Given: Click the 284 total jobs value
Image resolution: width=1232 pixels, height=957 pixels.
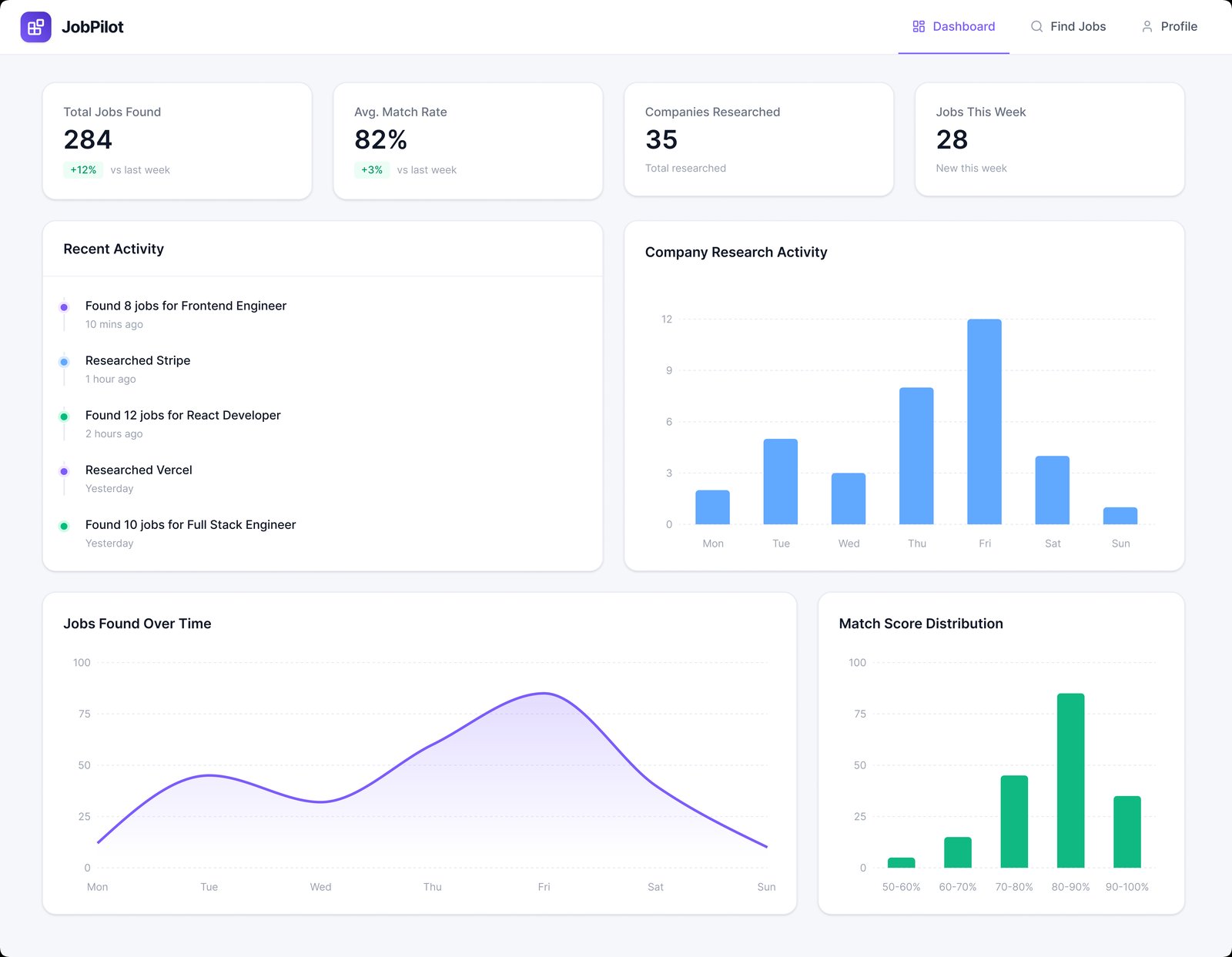Looking at the screenshot, I should click(x=88, y=139).
